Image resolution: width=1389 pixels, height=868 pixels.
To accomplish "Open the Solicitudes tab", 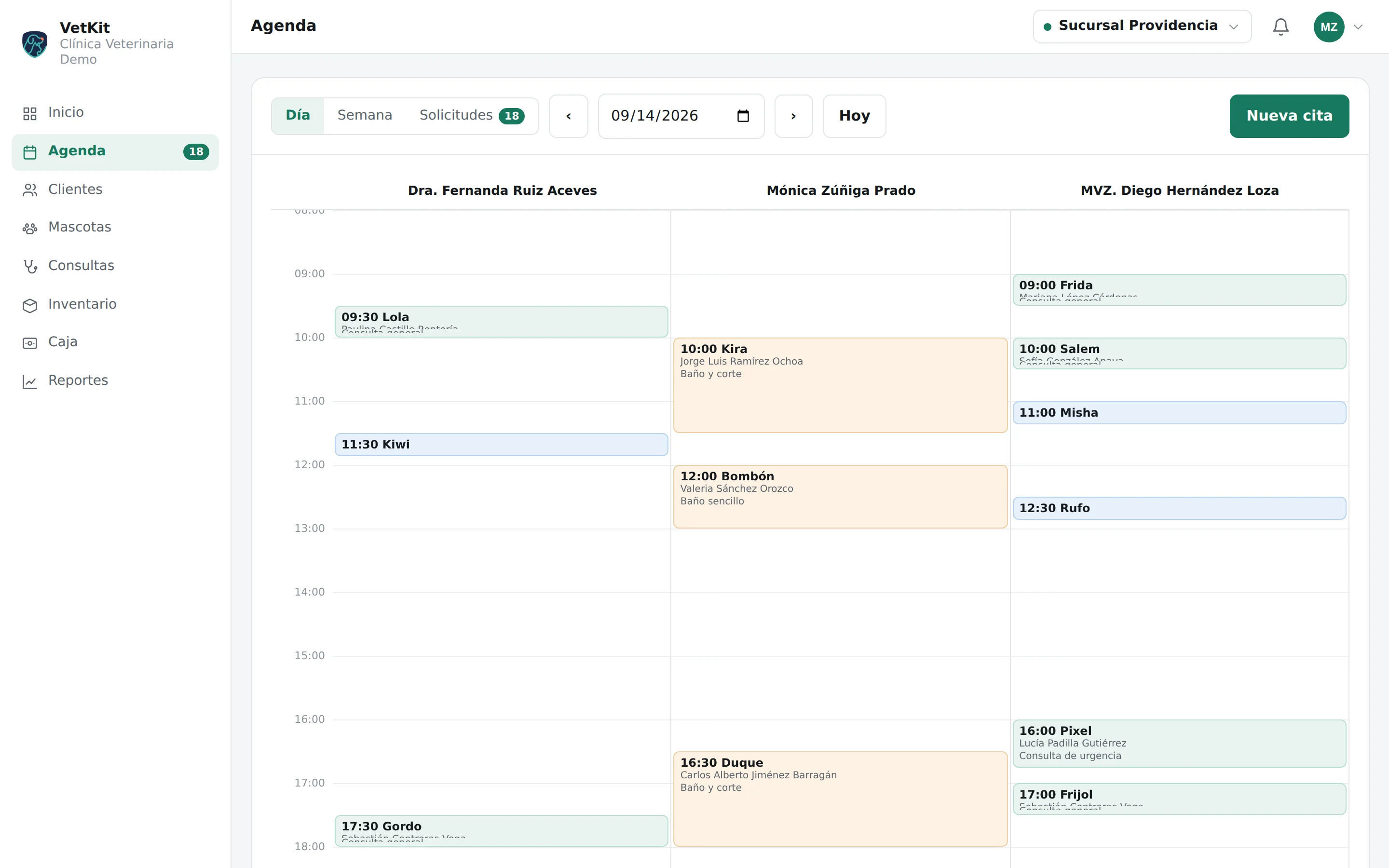I will click(471, 115).
